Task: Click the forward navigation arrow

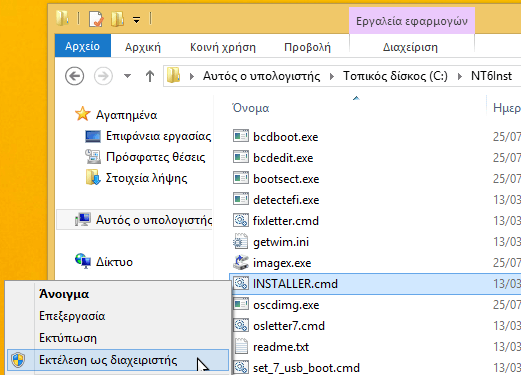Action: pos(103,76)
